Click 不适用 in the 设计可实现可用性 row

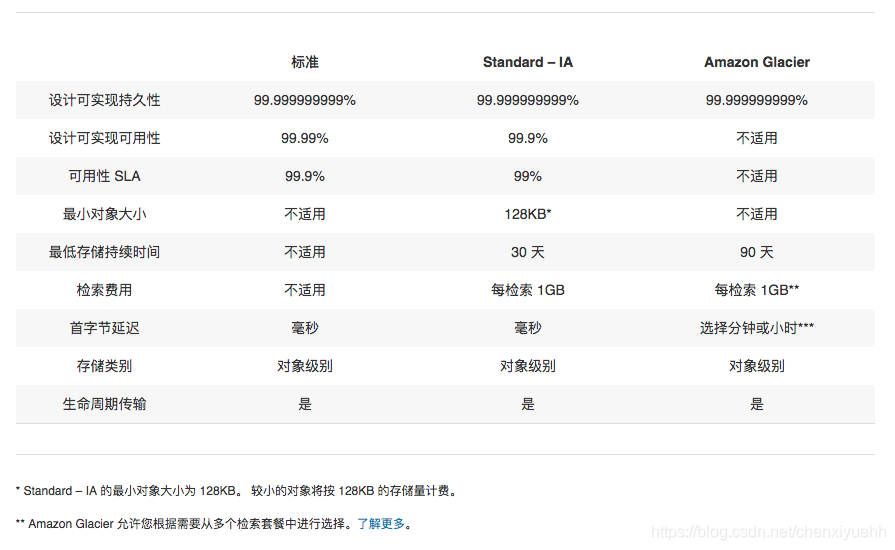point(757,138)
